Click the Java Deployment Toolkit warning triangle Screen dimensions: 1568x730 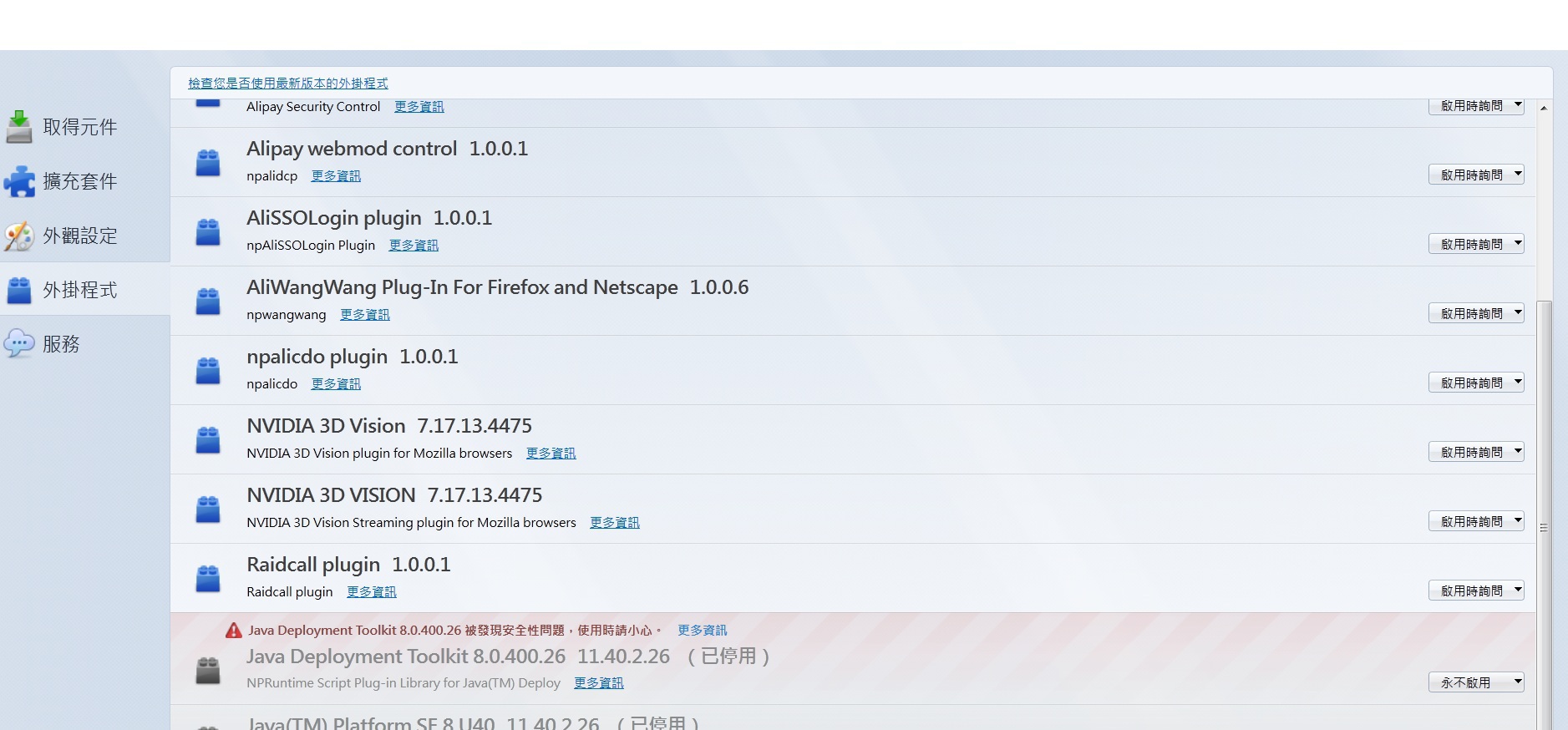pyautogui.click(x=234, y=631)
